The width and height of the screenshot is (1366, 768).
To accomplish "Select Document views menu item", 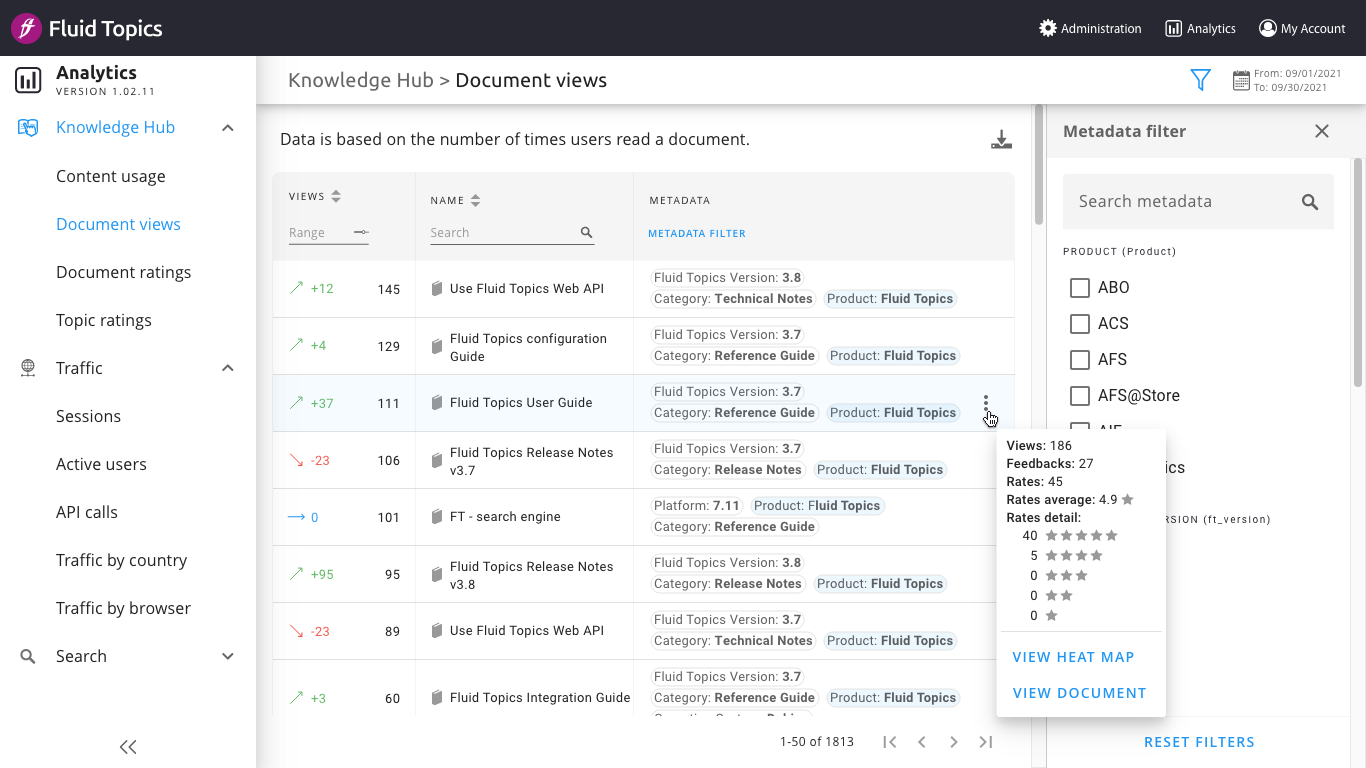I will point(118,224).
